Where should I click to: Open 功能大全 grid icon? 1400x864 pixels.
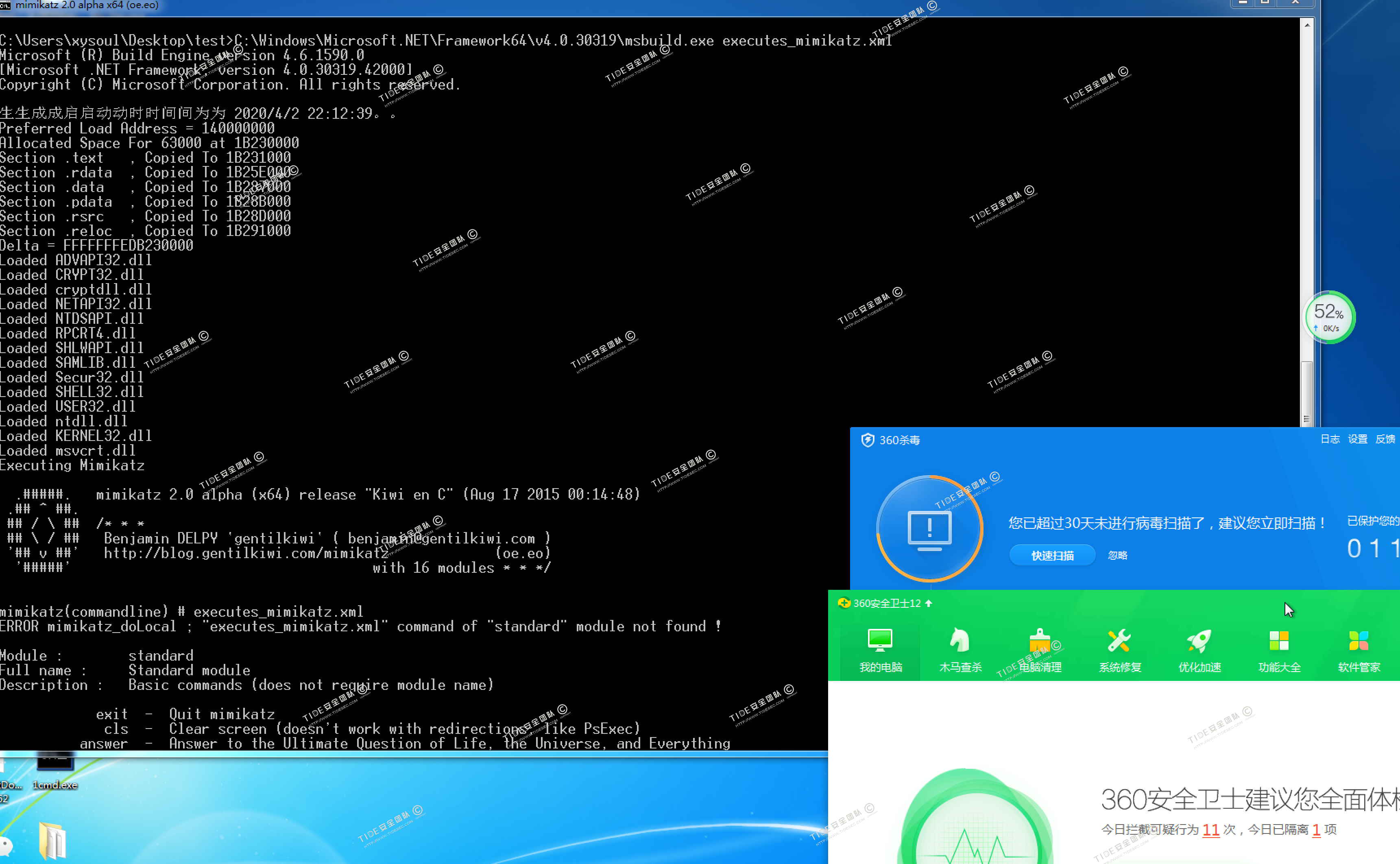pyautogui.click(x=1278, y=641)
